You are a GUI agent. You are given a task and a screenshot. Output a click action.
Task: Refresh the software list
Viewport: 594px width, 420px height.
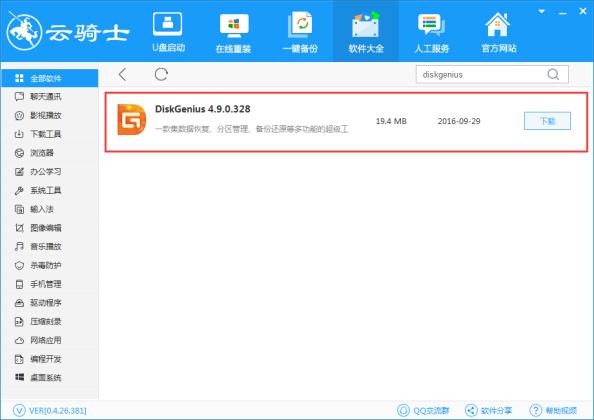(x=161, y=74)
